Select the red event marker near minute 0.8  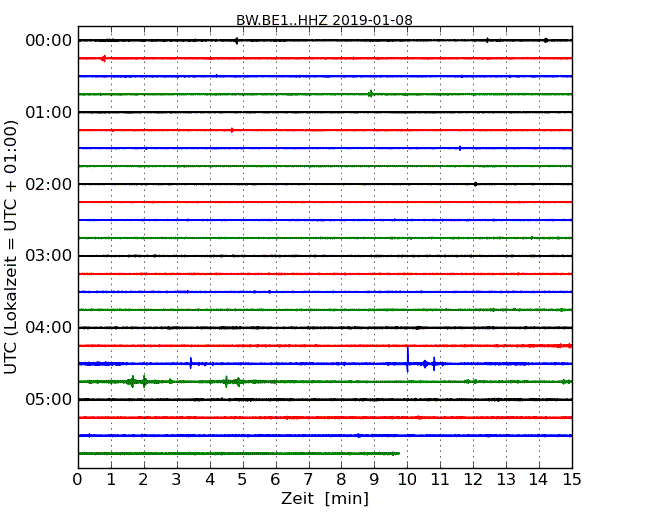[x=103, y=58]
